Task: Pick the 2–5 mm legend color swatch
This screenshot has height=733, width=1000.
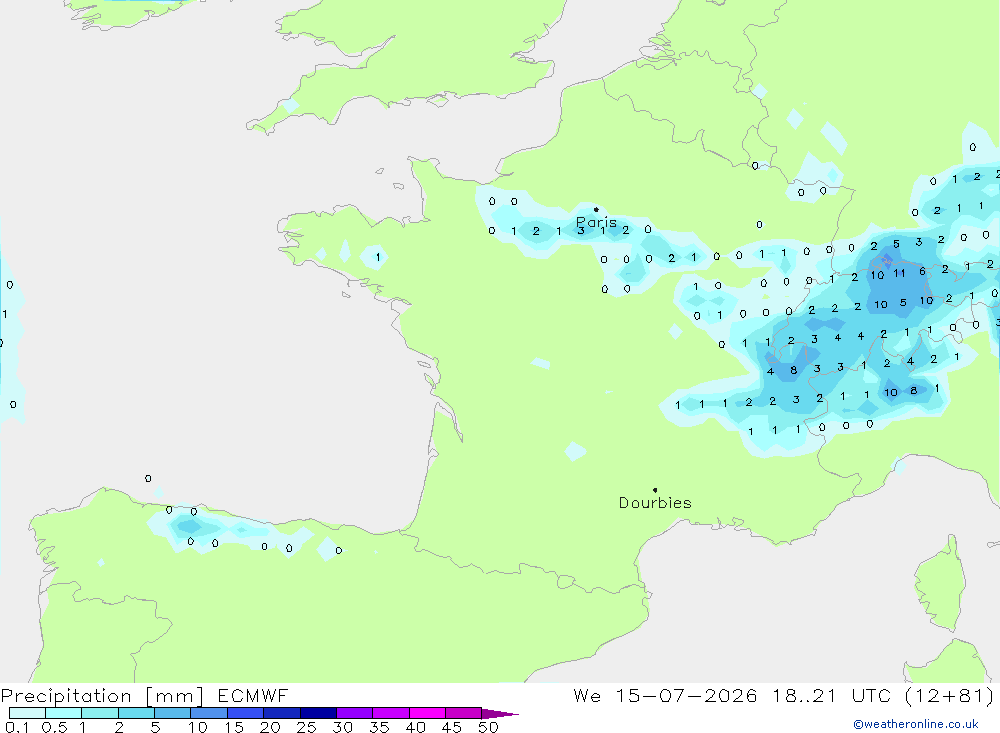Action: pyautogui.click(x=136, y=713)
